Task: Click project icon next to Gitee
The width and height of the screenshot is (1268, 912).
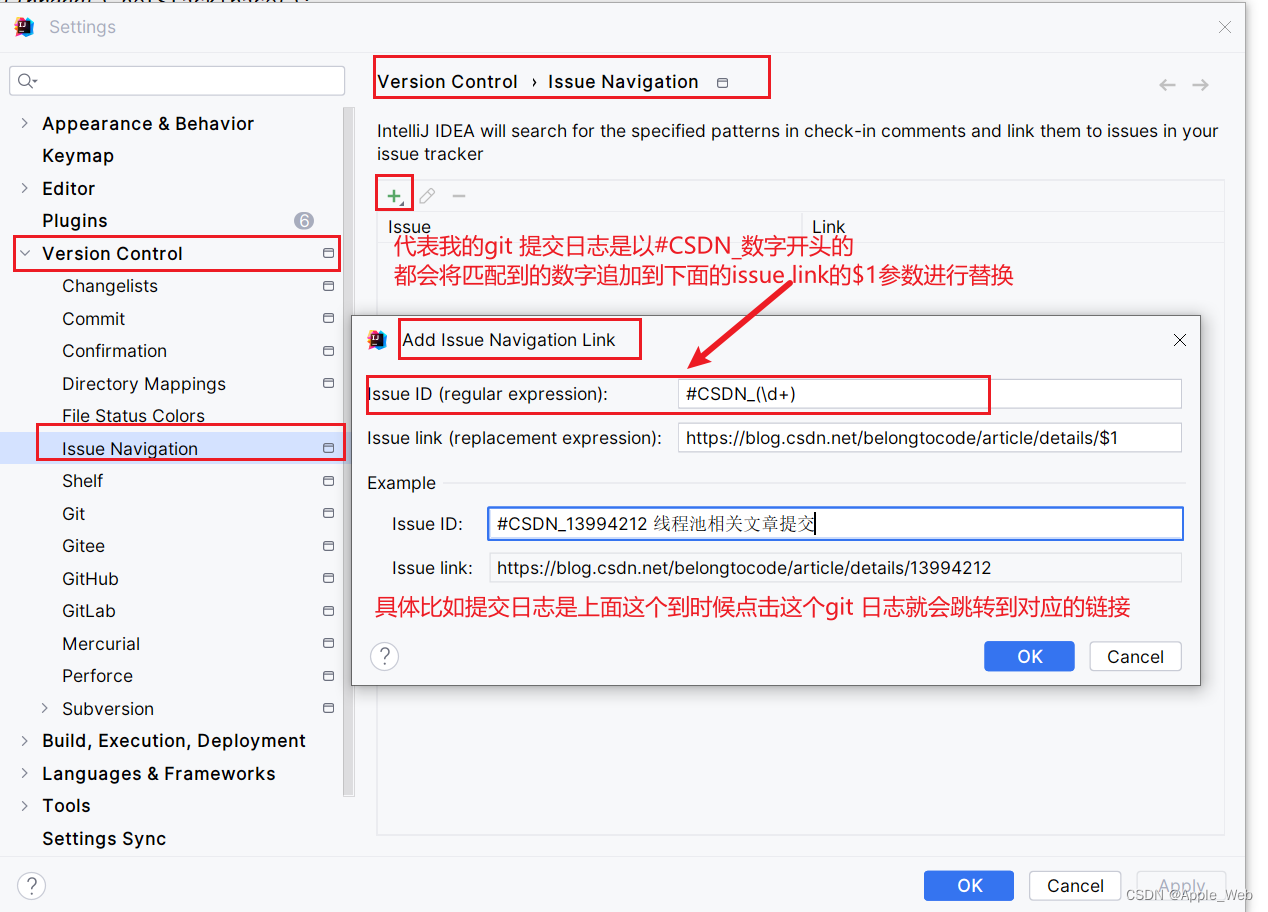Action: [x=328, y=546]
